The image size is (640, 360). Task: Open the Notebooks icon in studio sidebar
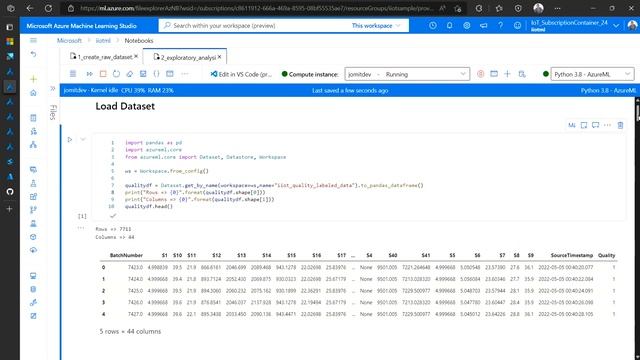33,118
